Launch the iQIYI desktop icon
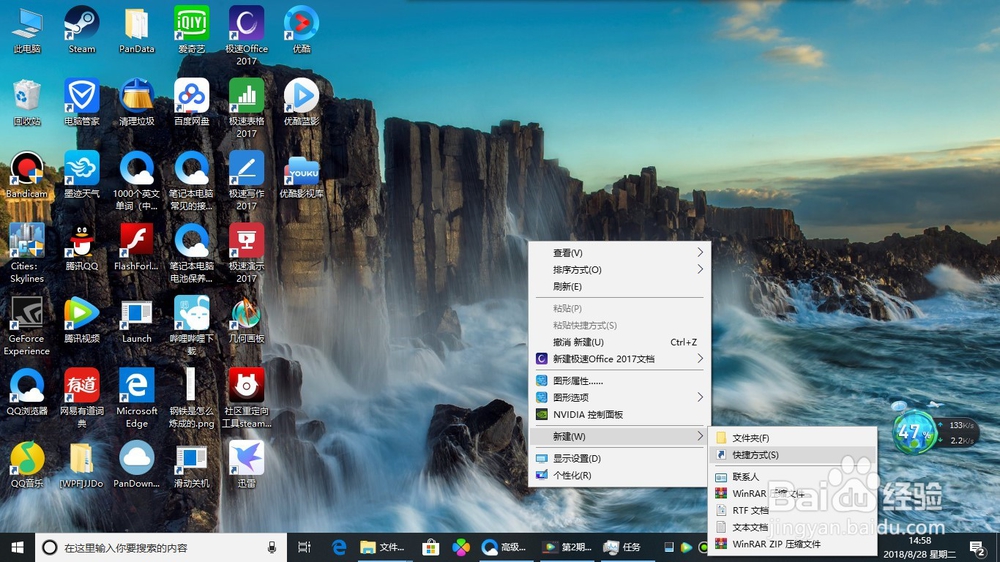The image size is (1000, 562). [x=191, y=29]
